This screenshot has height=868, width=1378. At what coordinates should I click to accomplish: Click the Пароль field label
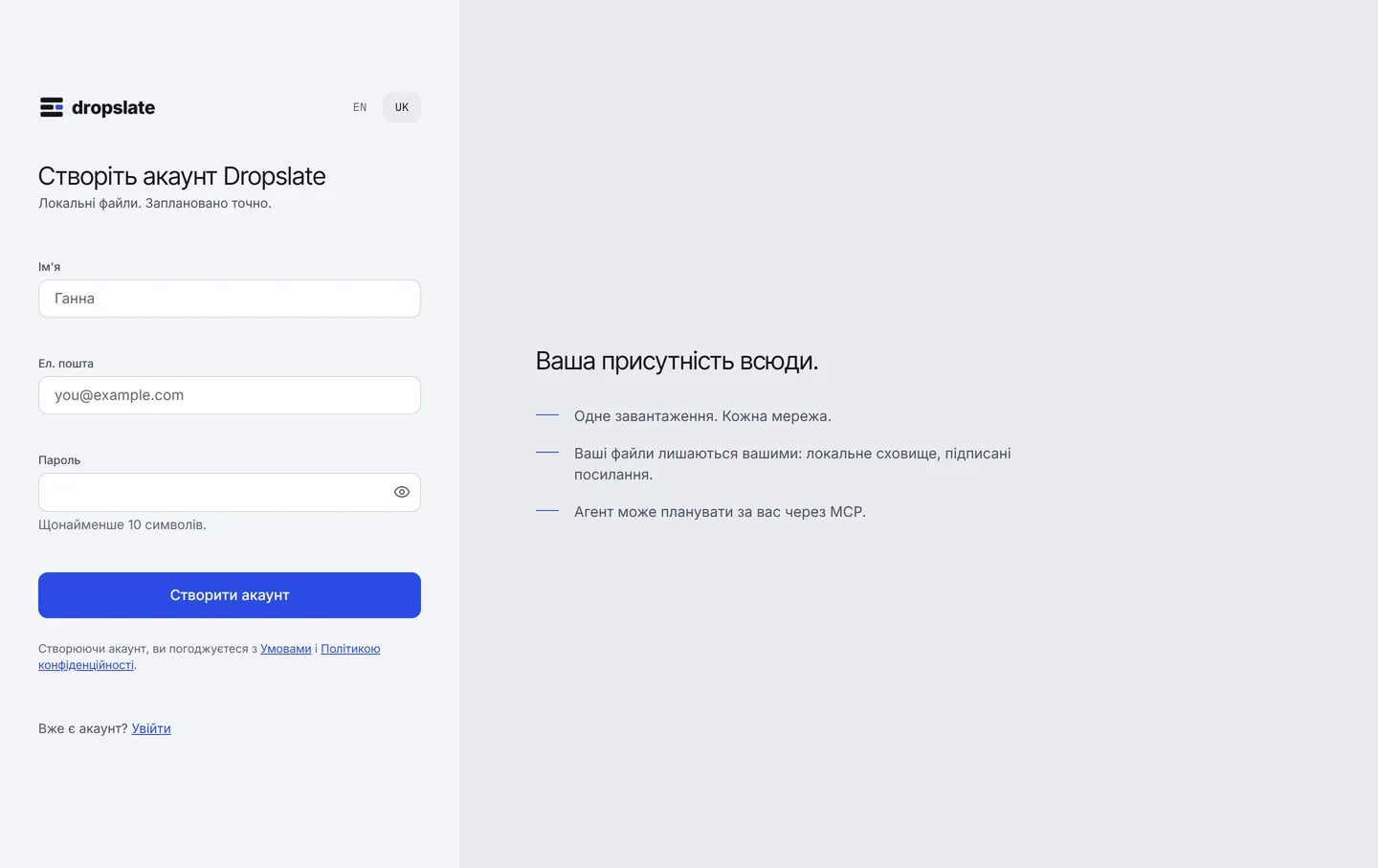click(x=59, y=460)
